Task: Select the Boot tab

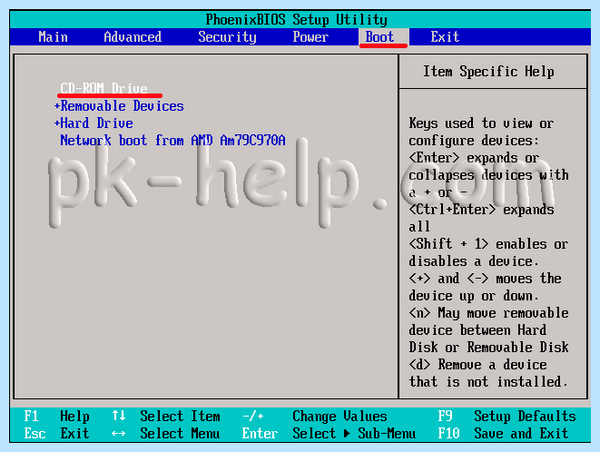Action: click(384, 37)
